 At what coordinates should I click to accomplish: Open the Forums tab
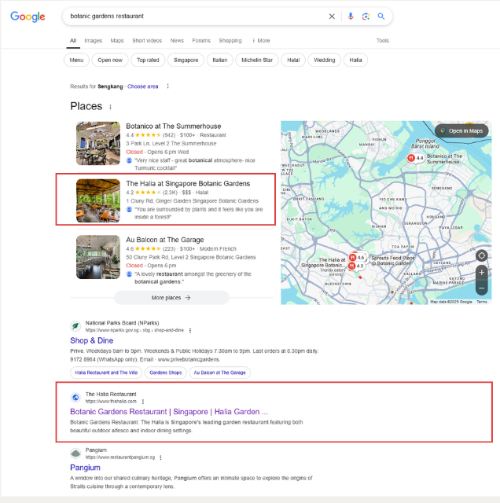coord(201,41)
